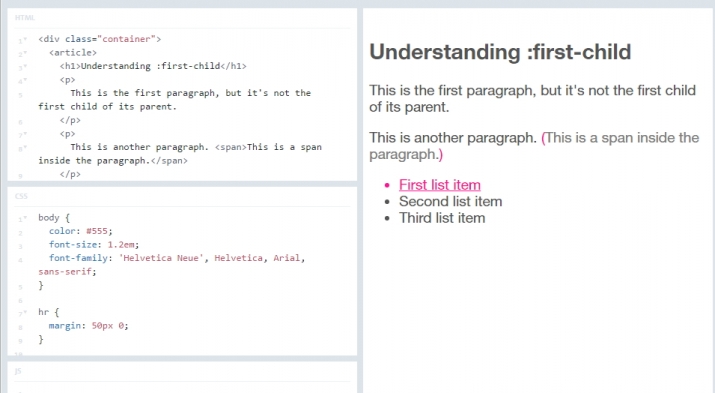Click the Second list item text
The height and width of the screenshot is (393, 715).
pos(451,202)
